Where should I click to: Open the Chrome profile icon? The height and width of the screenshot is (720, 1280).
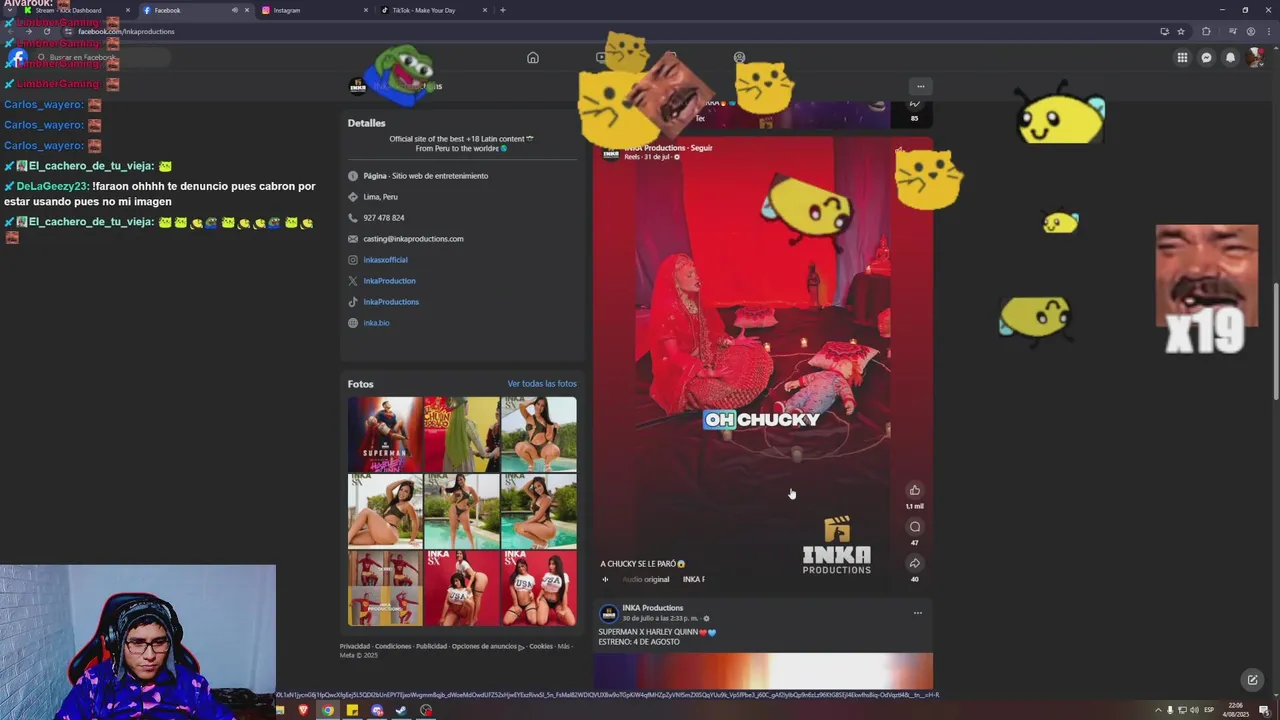click(1250, 31)
